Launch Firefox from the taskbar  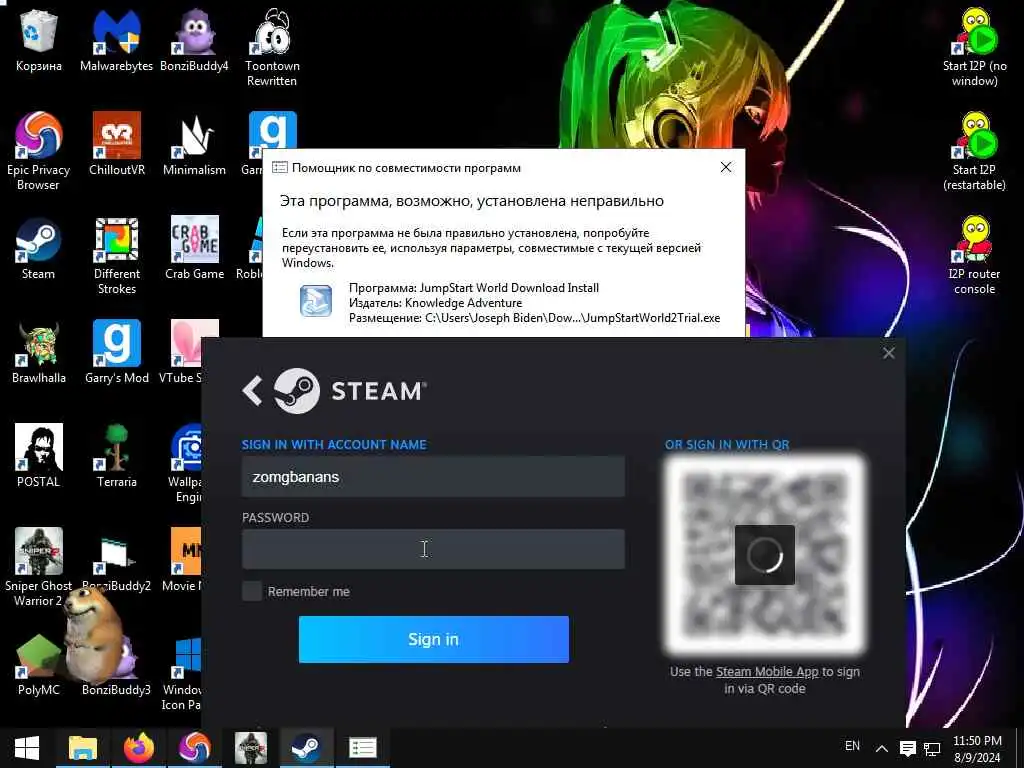click(138, 748)
